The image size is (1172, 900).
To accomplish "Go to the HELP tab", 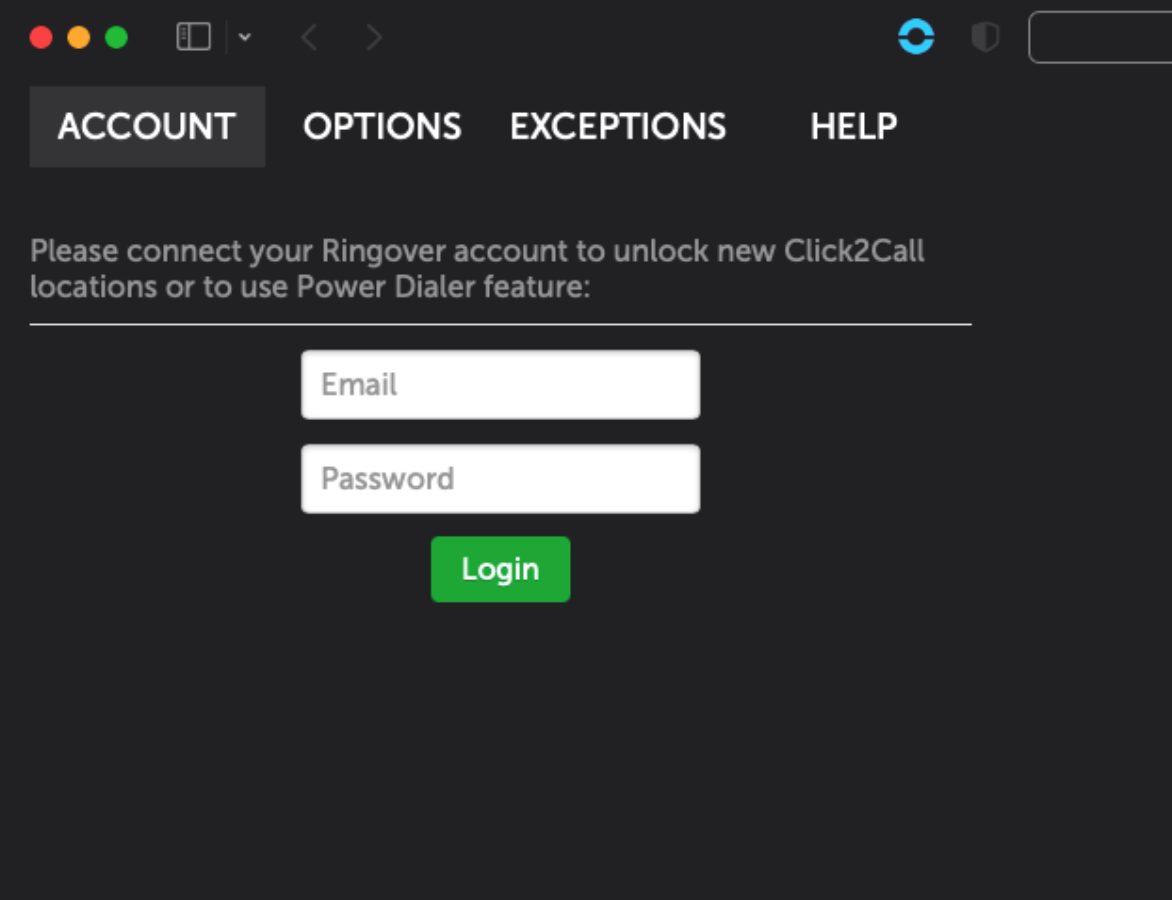I will point(853,127).
